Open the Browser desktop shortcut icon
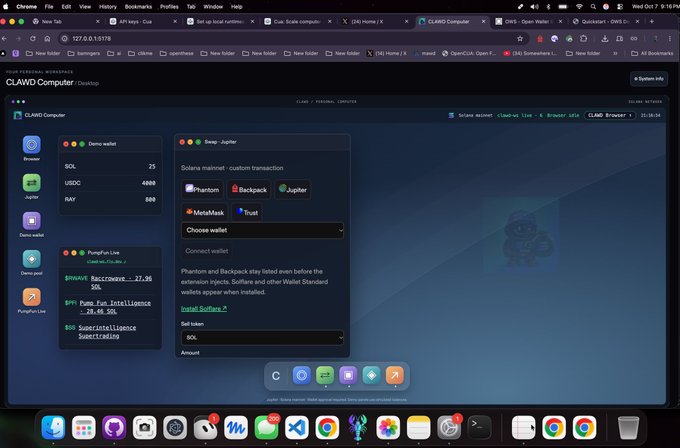The width and height of the screenshot is (680, 448). pos(32,145)
